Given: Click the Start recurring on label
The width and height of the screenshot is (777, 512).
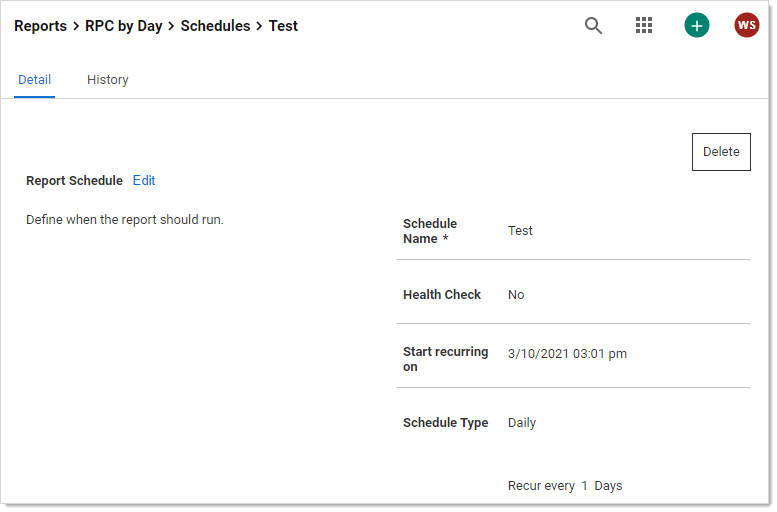Looking at the screenshot, I should 445,359.
